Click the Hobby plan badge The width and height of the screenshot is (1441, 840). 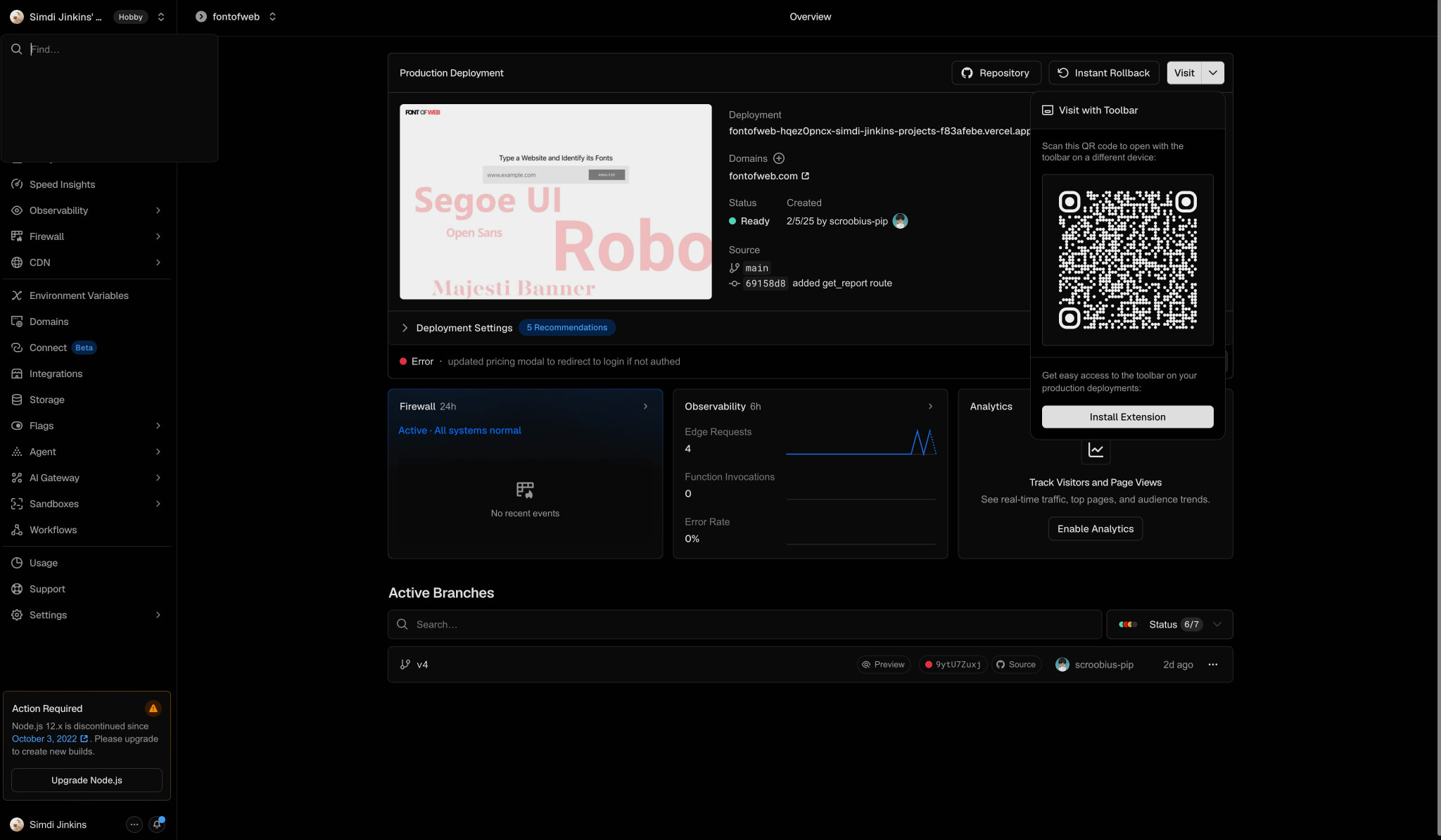pos(130,17)
